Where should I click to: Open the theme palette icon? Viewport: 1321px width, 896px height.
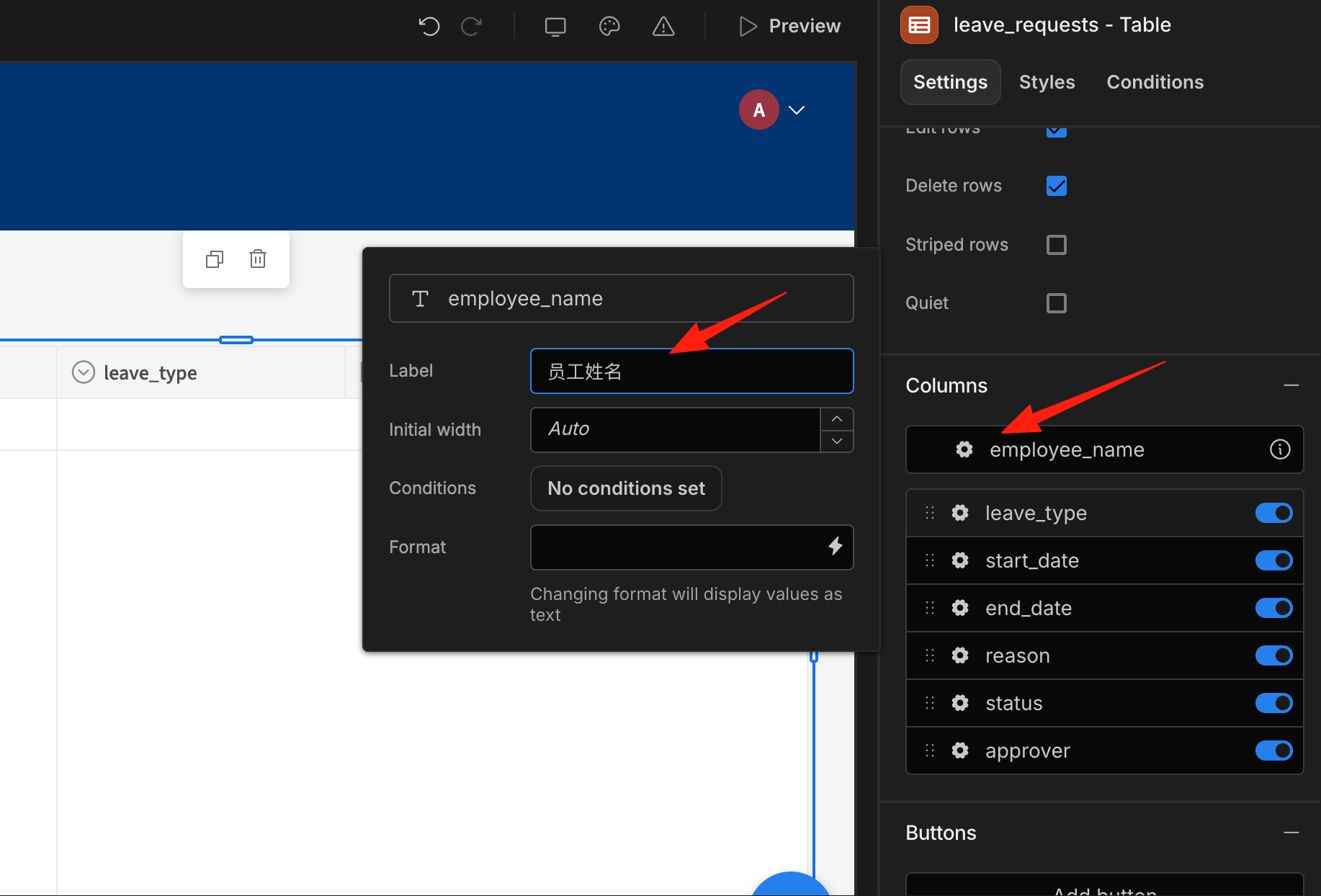coord(609,27)
